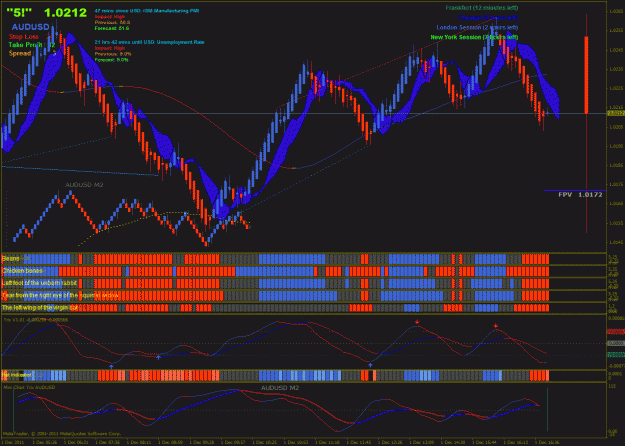Click the bottom AUDUSD M2 Trix panel title
Viewport: 625px width, 446px height.
coord(280,388)
